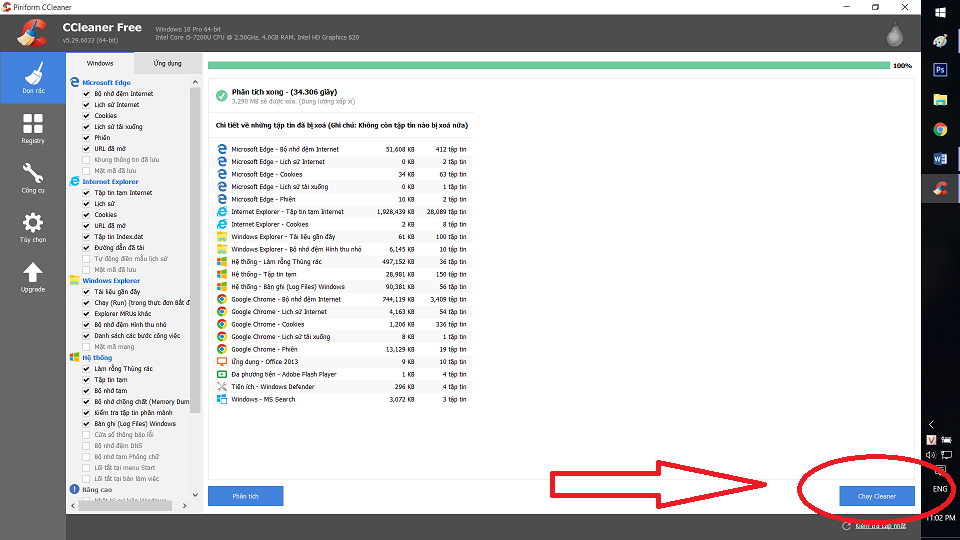Click the check for updates link
Viewport: 960px width, 540px height.
[x=880, y=526]
